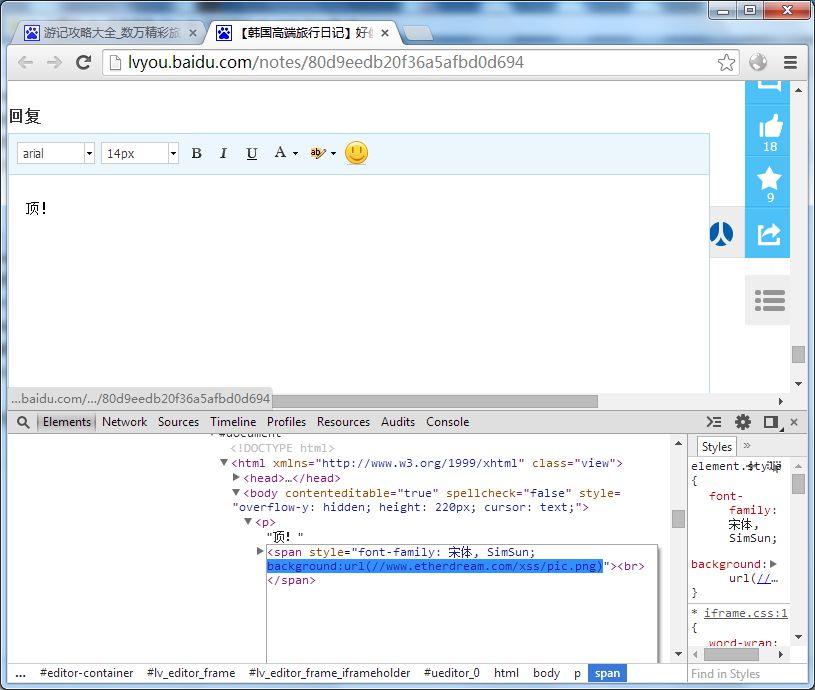Click DevTools search magnifier icon
This screenshot has height=690, width=815.
click(23, 422)
